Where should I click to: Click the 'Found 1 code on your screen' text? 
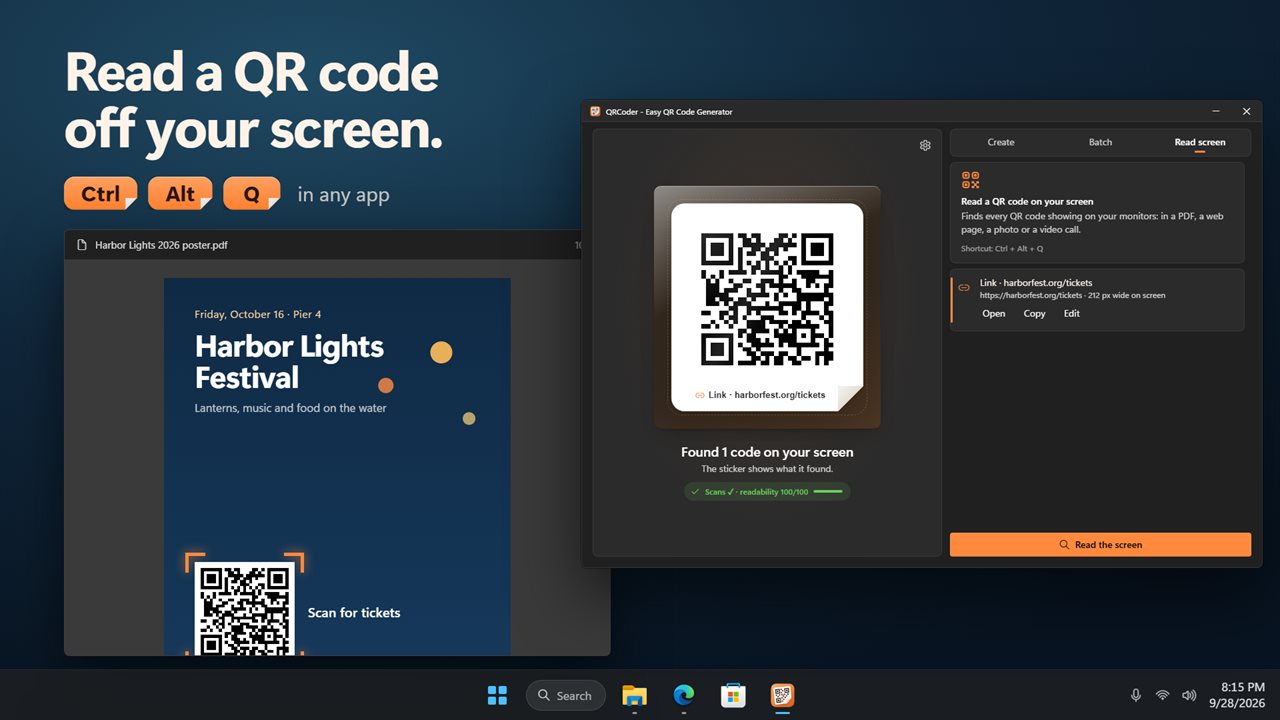click(x=767, y=452)
